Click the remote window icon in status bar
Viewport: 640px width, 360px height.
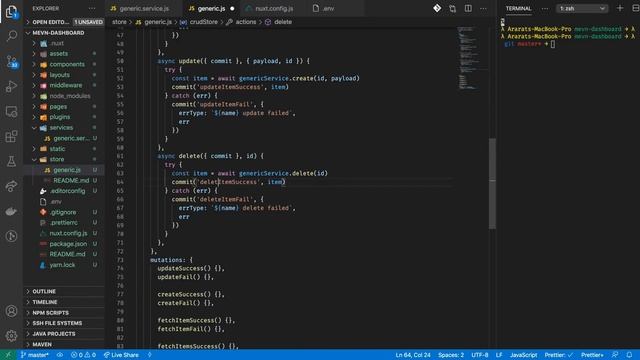(x=8, y=355)
